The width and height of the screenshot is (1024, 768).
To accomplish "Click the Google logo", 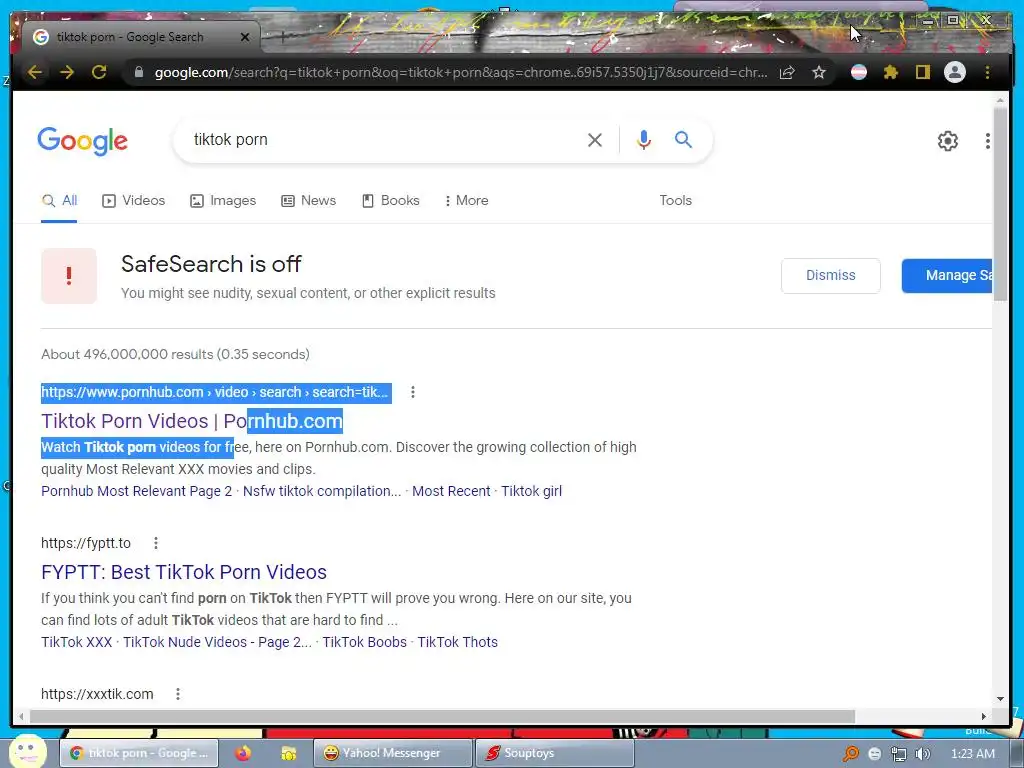I will click(x=82, y=141).
